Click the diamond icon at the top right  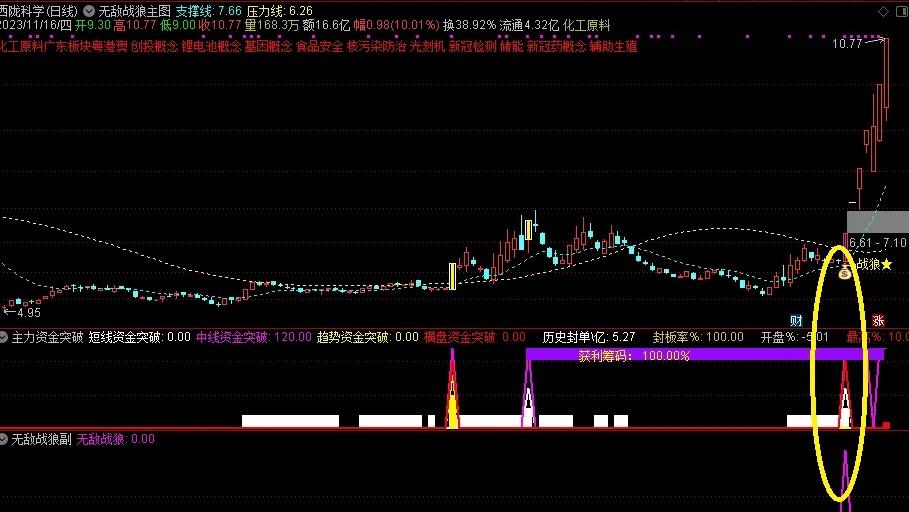coord(883,11)
